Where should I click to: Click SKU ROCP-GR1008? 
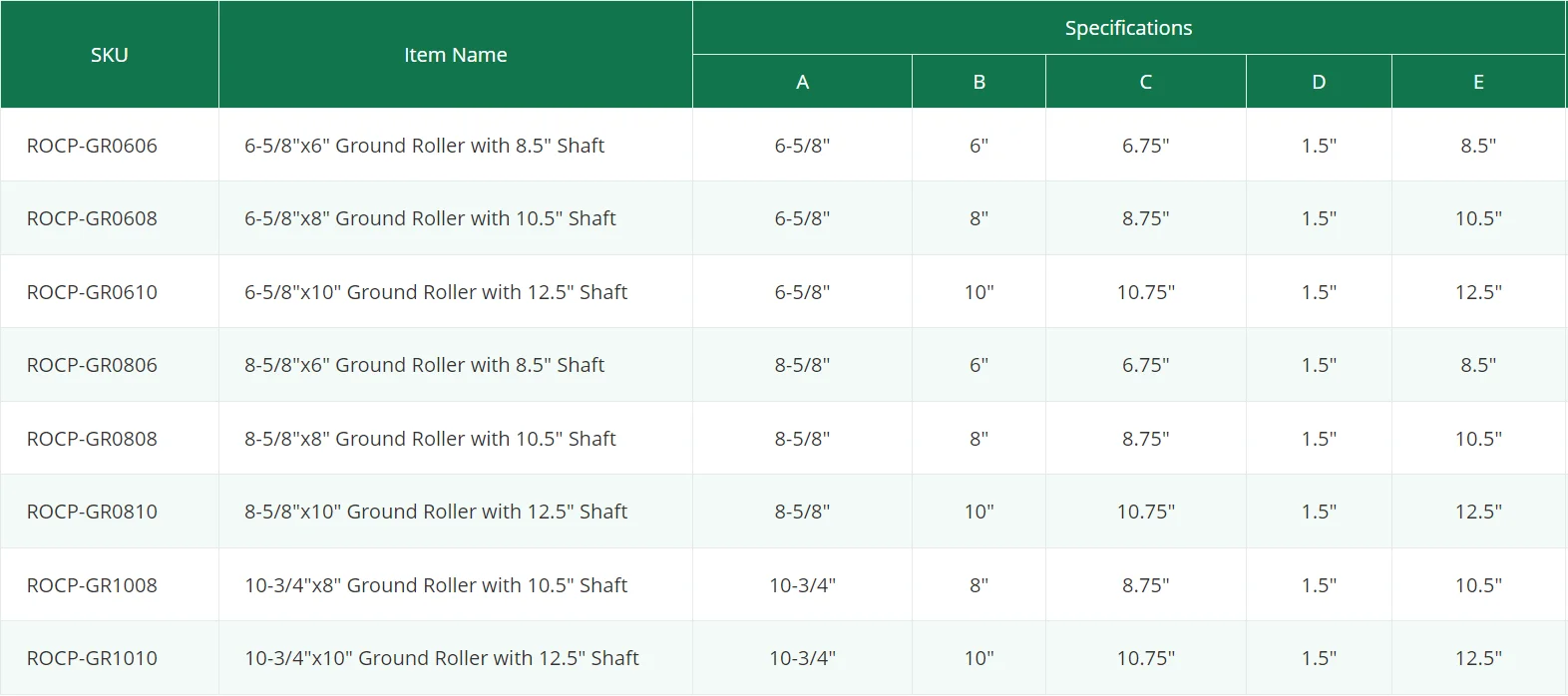[x=92, y=585]
